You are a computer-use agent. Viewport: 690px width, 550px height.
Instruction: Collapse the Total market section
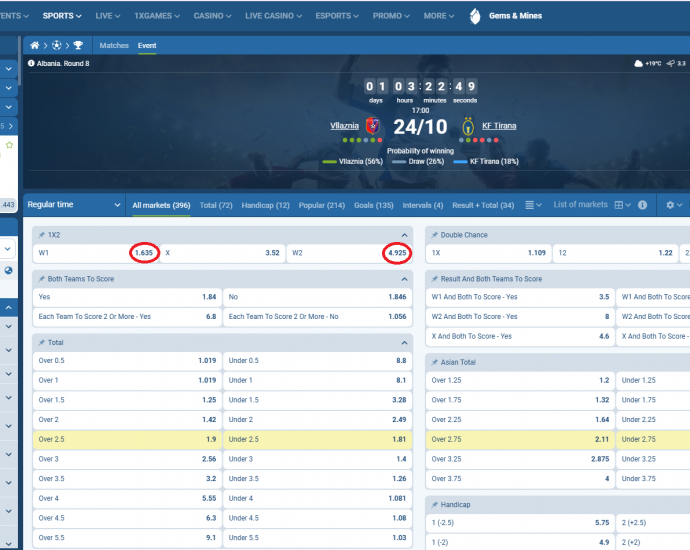pos(404,342)
